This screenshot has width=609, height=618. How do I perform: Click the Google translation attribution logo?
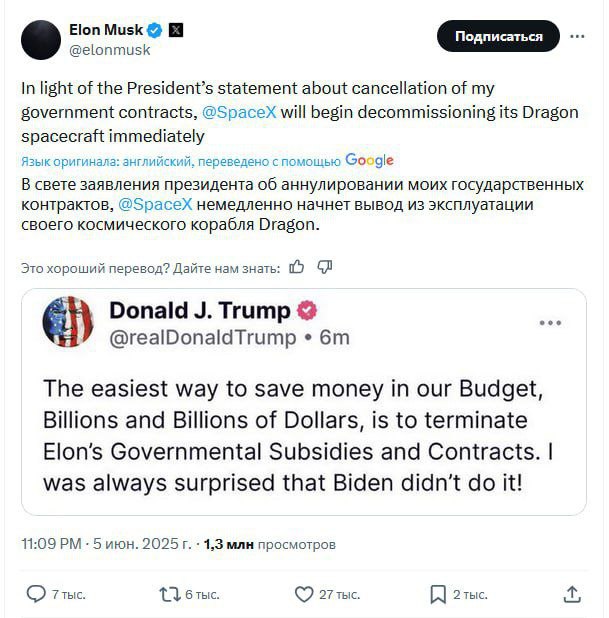pyautogui.click(x=369, y=160)
